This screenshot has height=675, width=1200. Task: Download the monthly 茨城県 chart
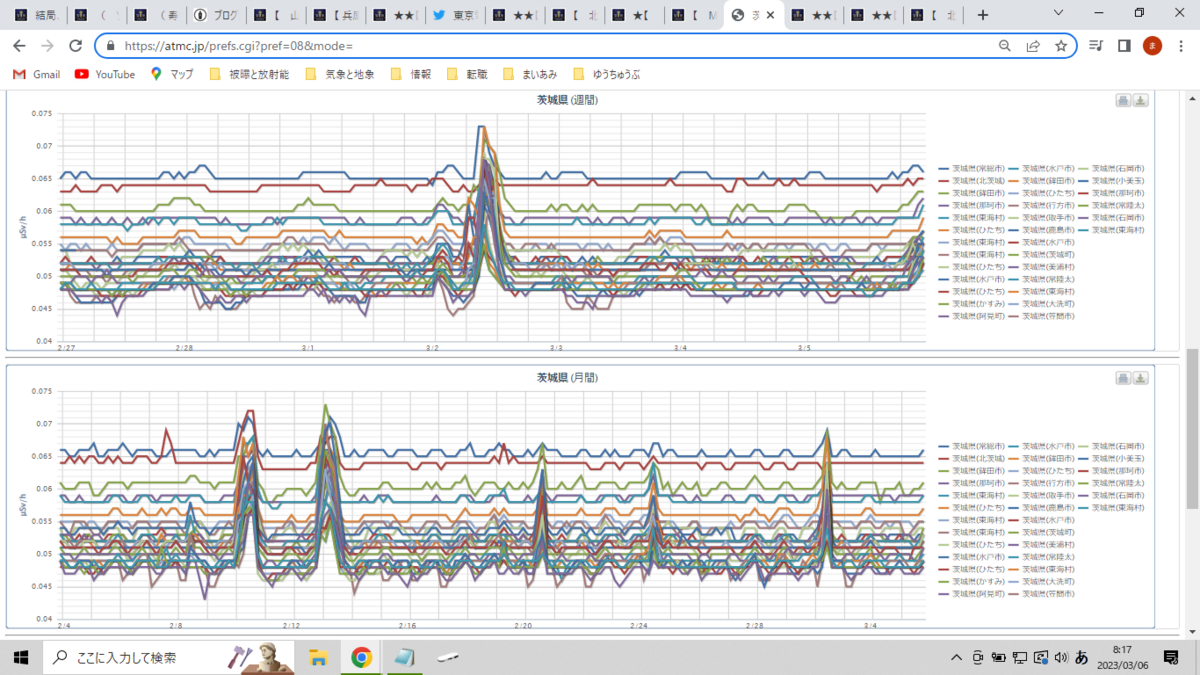[x=1140, y=378]
